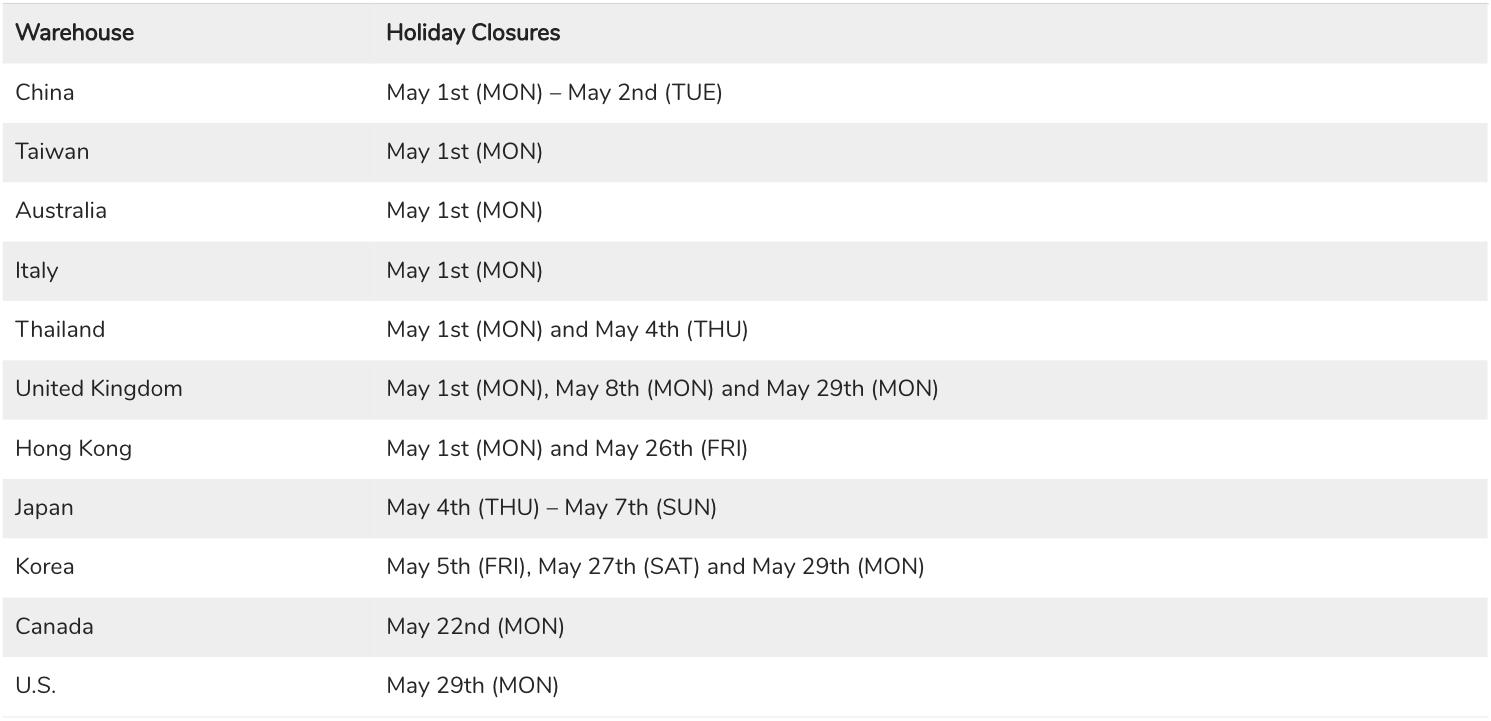Select the Taiwan warehouse cell
Viewport: 1491px width, 721px height.
point(52,152)
